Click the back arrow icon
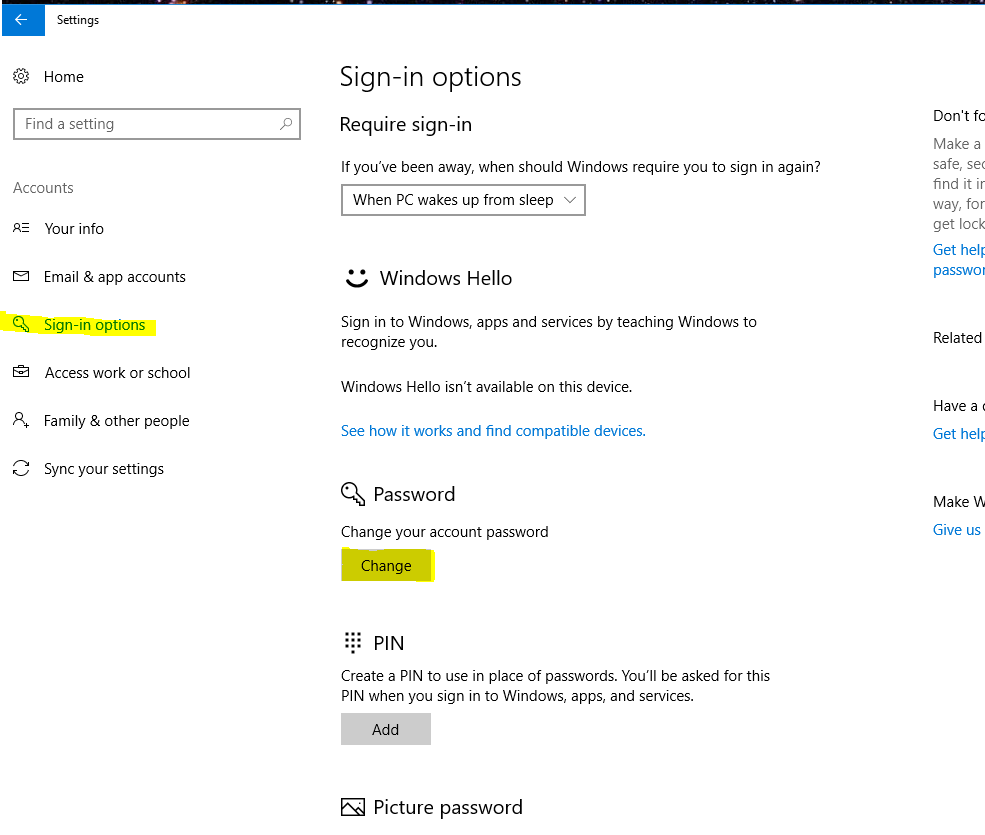This screenshot has width=985, height=835. (x=21, y=20)
